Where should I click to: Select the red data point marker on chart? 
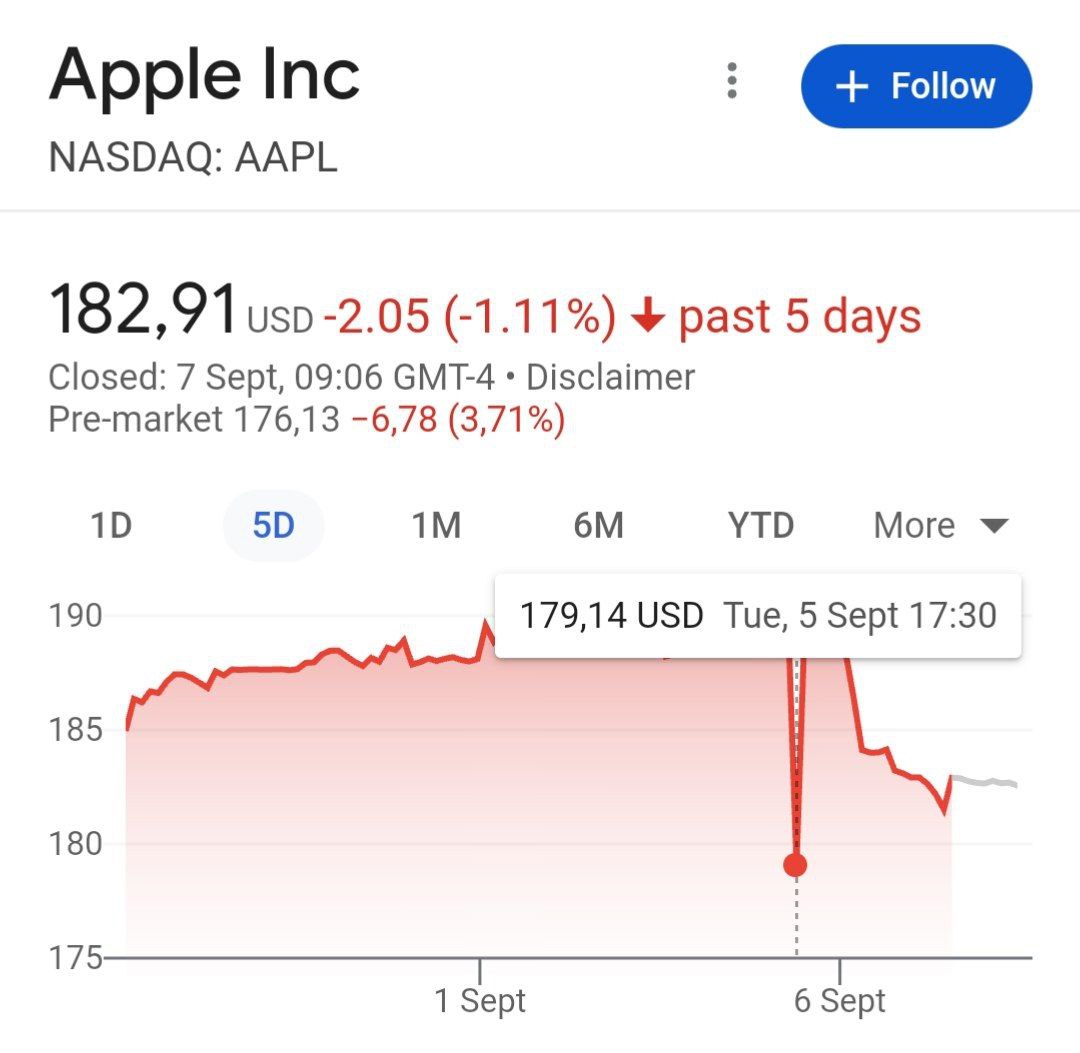[x=795, y=865]
